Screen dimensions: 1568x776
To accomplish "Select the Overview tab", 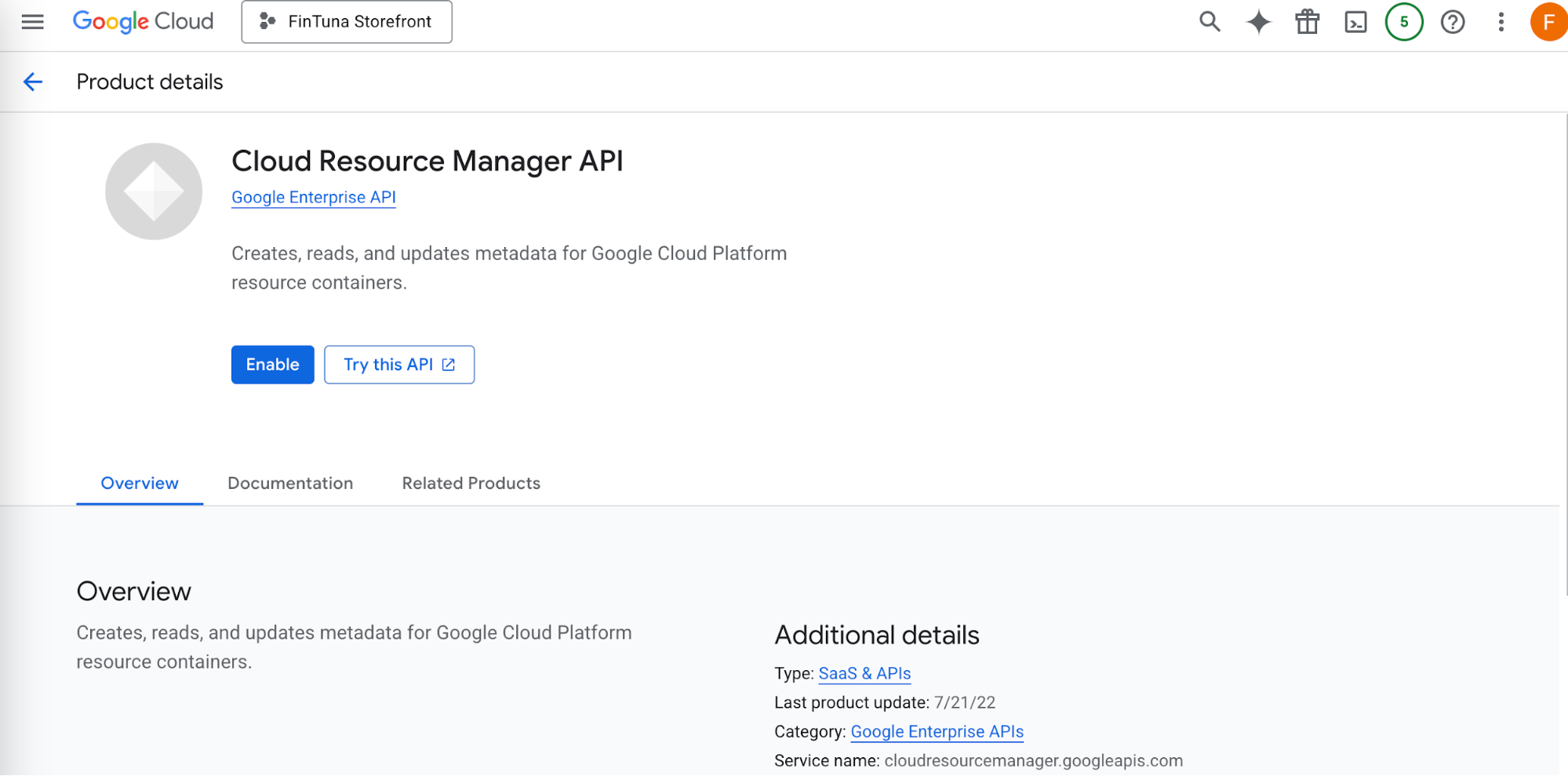I will (x=140, y=483).
